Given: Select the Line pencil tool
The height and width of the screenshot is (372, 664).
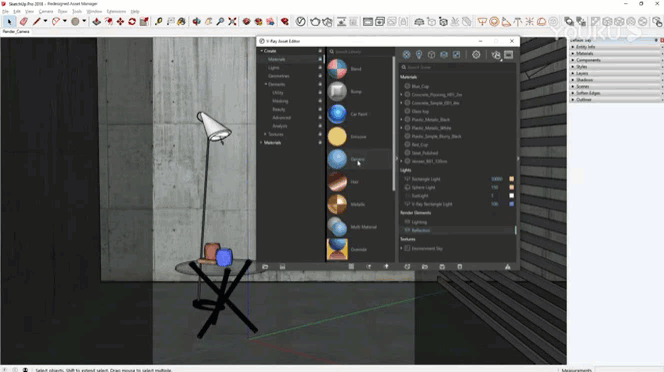Looking at the screenshot, I should [x=36, y=21].
